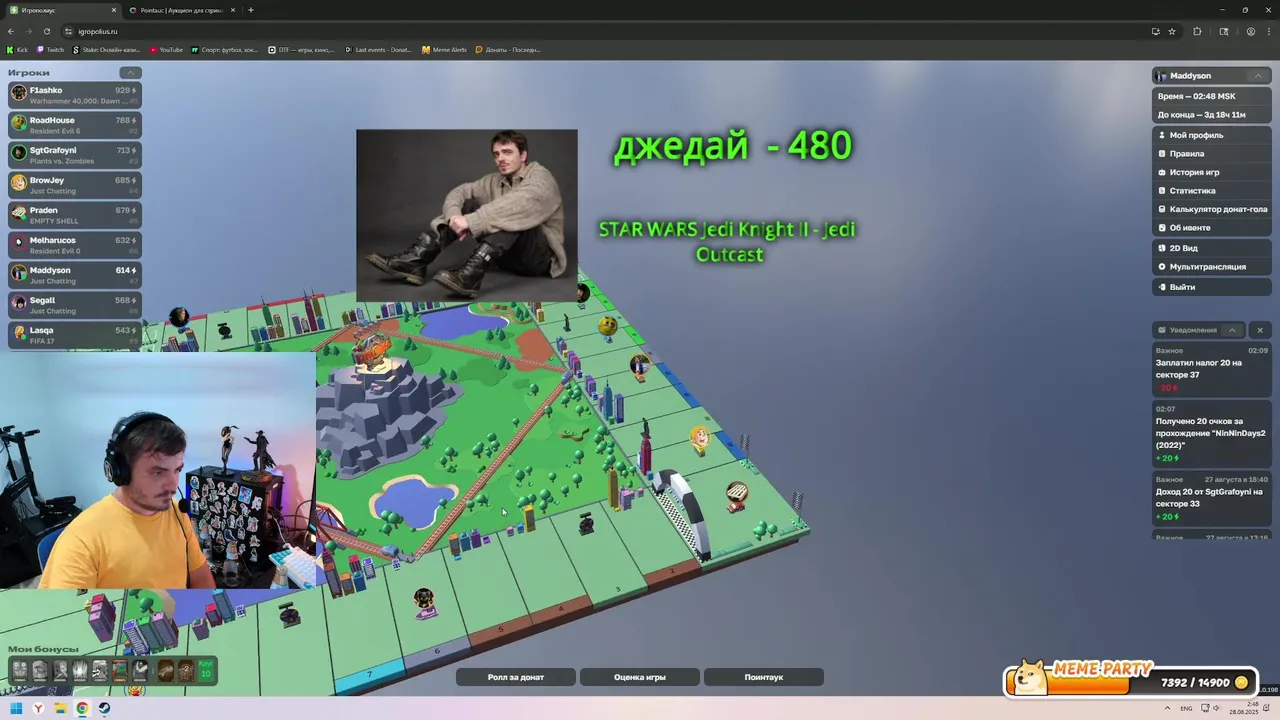Open the Twitch bookmark
1280x720 pixels.
pos(50,49)
